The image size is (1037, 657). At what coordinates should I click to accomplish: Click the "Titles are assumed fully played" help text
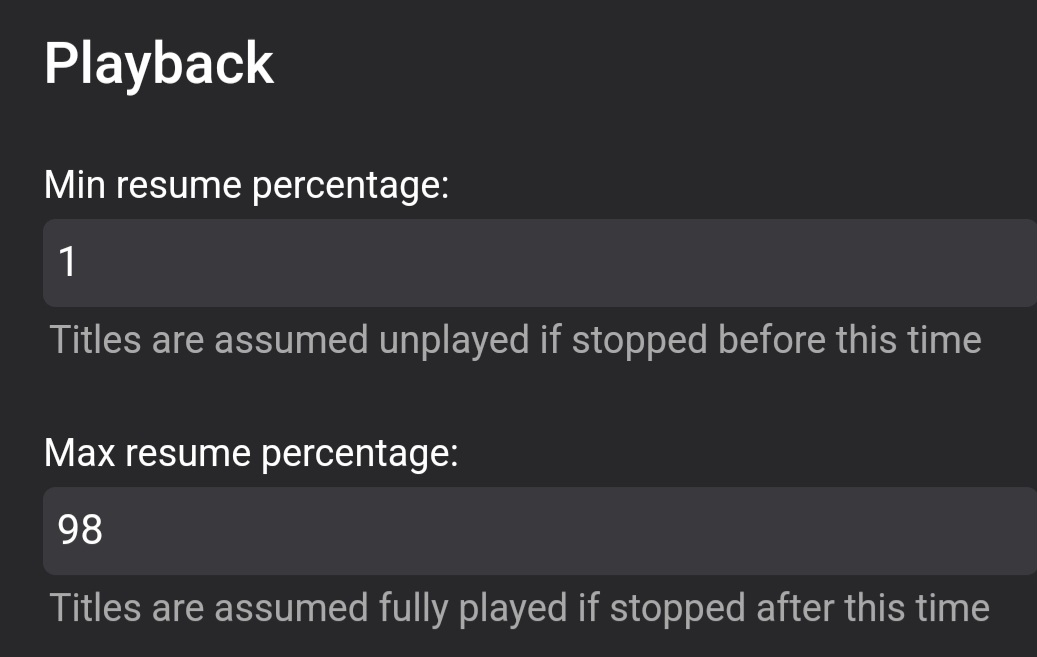coord(519,608)
